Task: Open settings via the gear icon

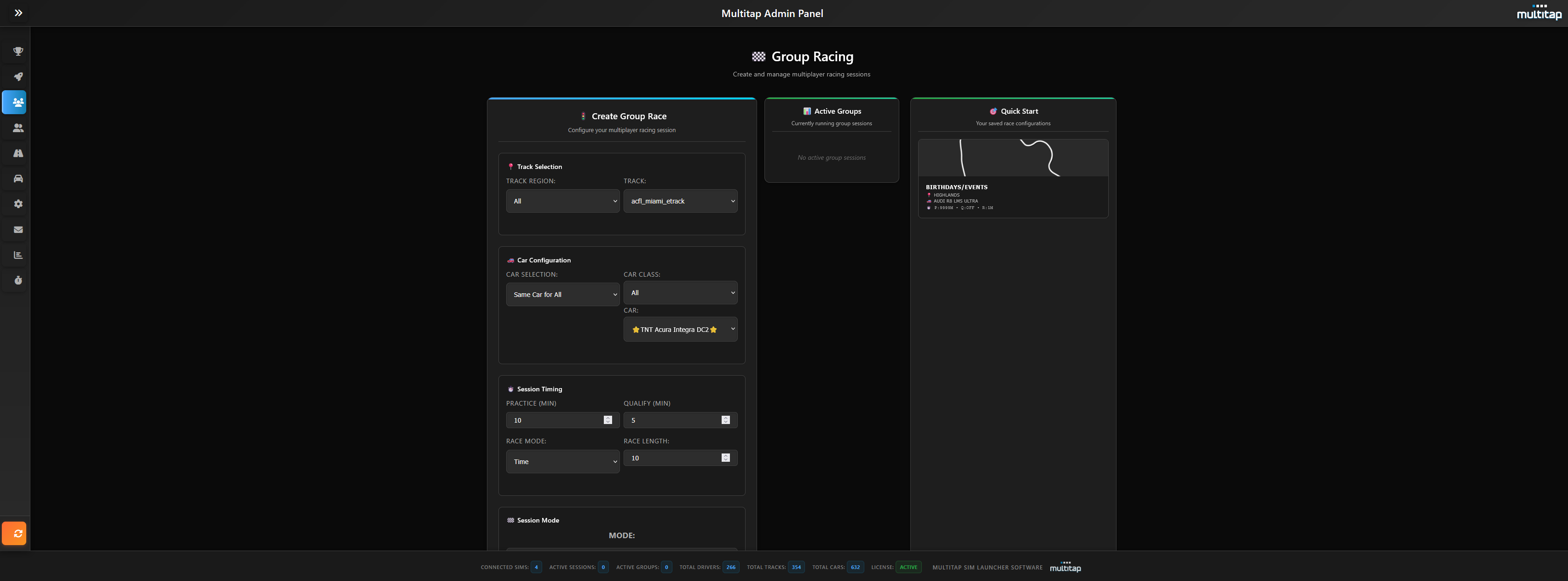Action: point(17,204)
